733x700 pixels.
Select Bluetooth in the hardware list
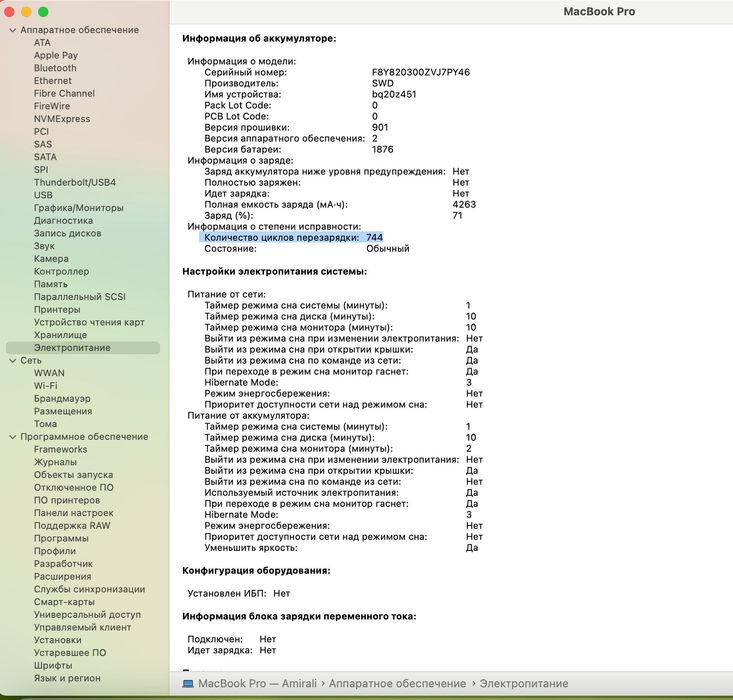(55, 68)
